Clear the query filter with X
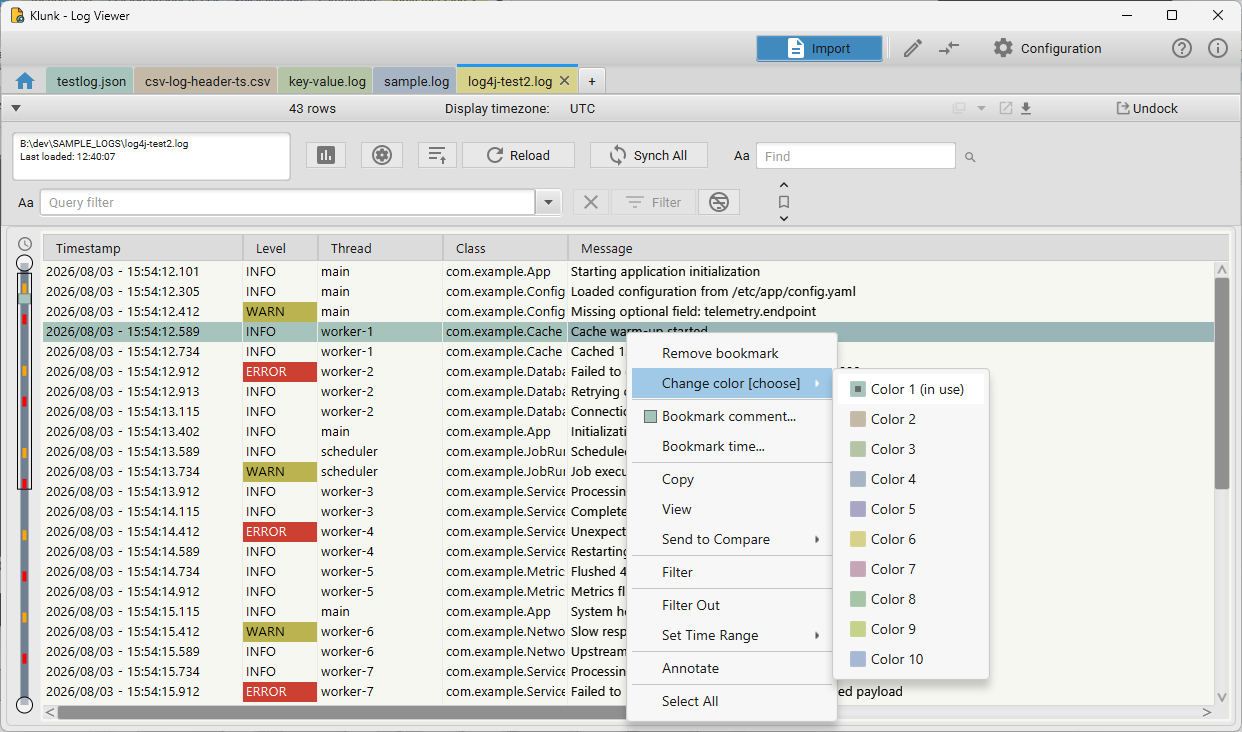Image resolution: width=1242 pixels, height=732 pixels. pyautogui.click(x=591, y=202)
